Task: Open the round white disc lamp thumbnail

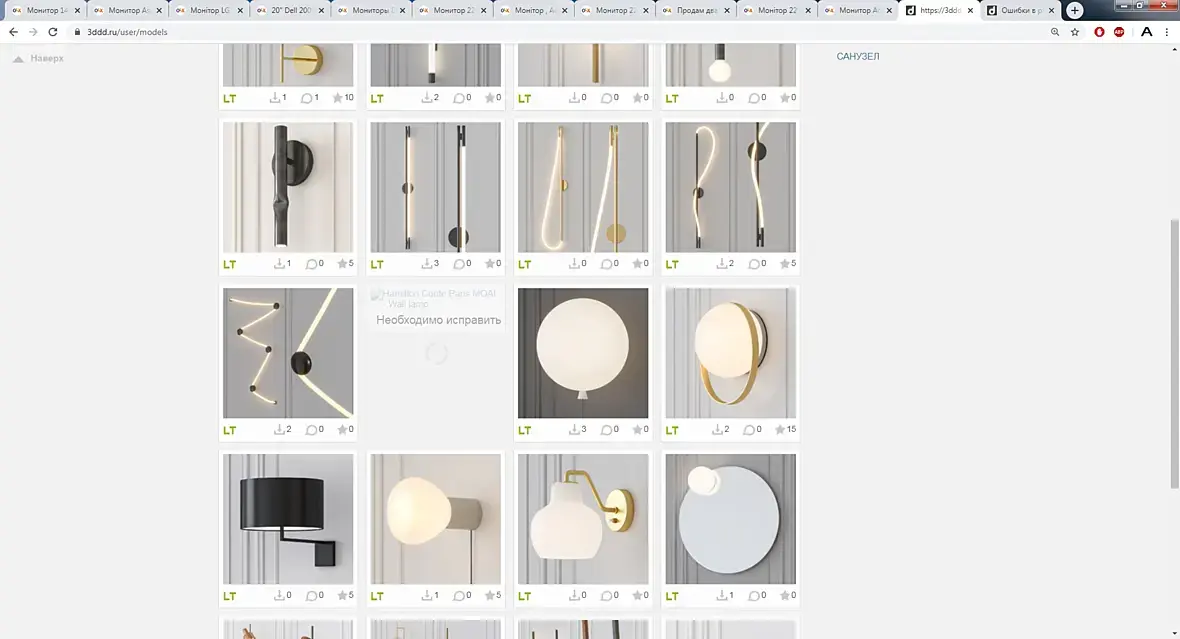Action: [730, 519]
